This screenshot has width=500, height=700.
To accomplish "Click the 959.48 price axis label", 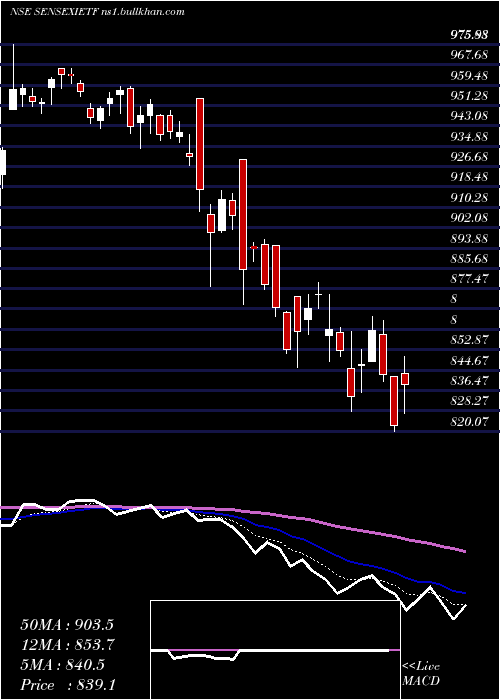I will [469, 75].
